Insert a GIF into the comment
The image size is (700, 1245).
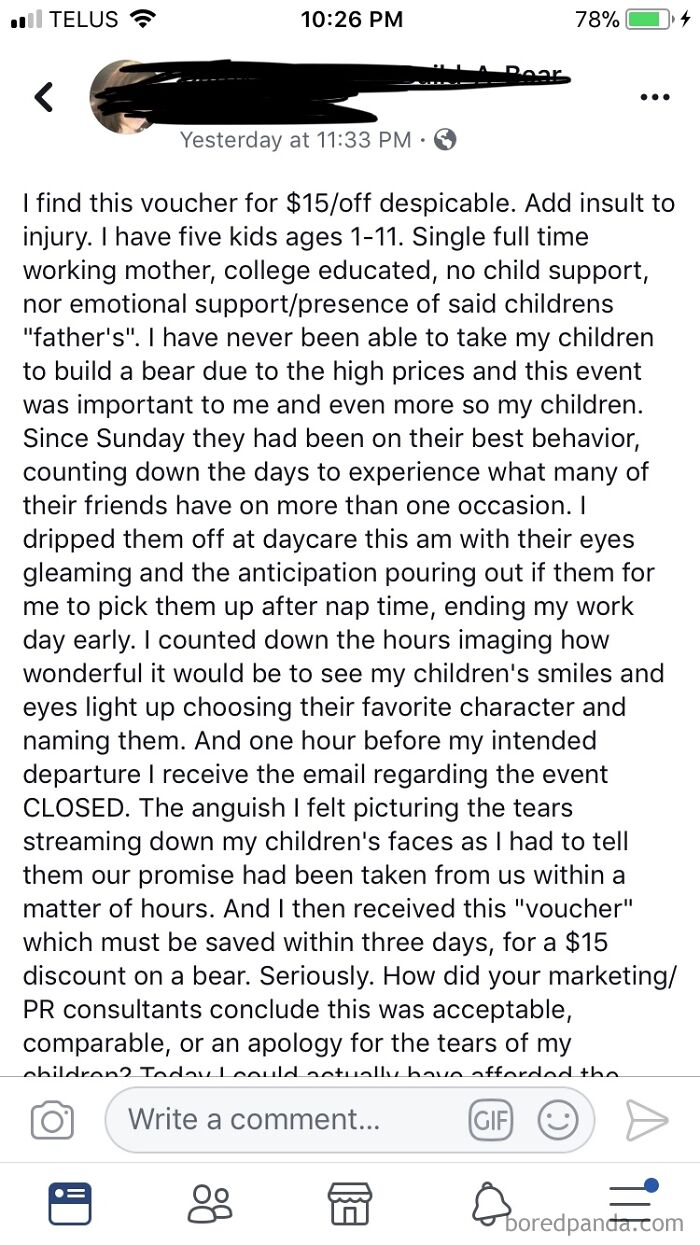point(489,1120)
